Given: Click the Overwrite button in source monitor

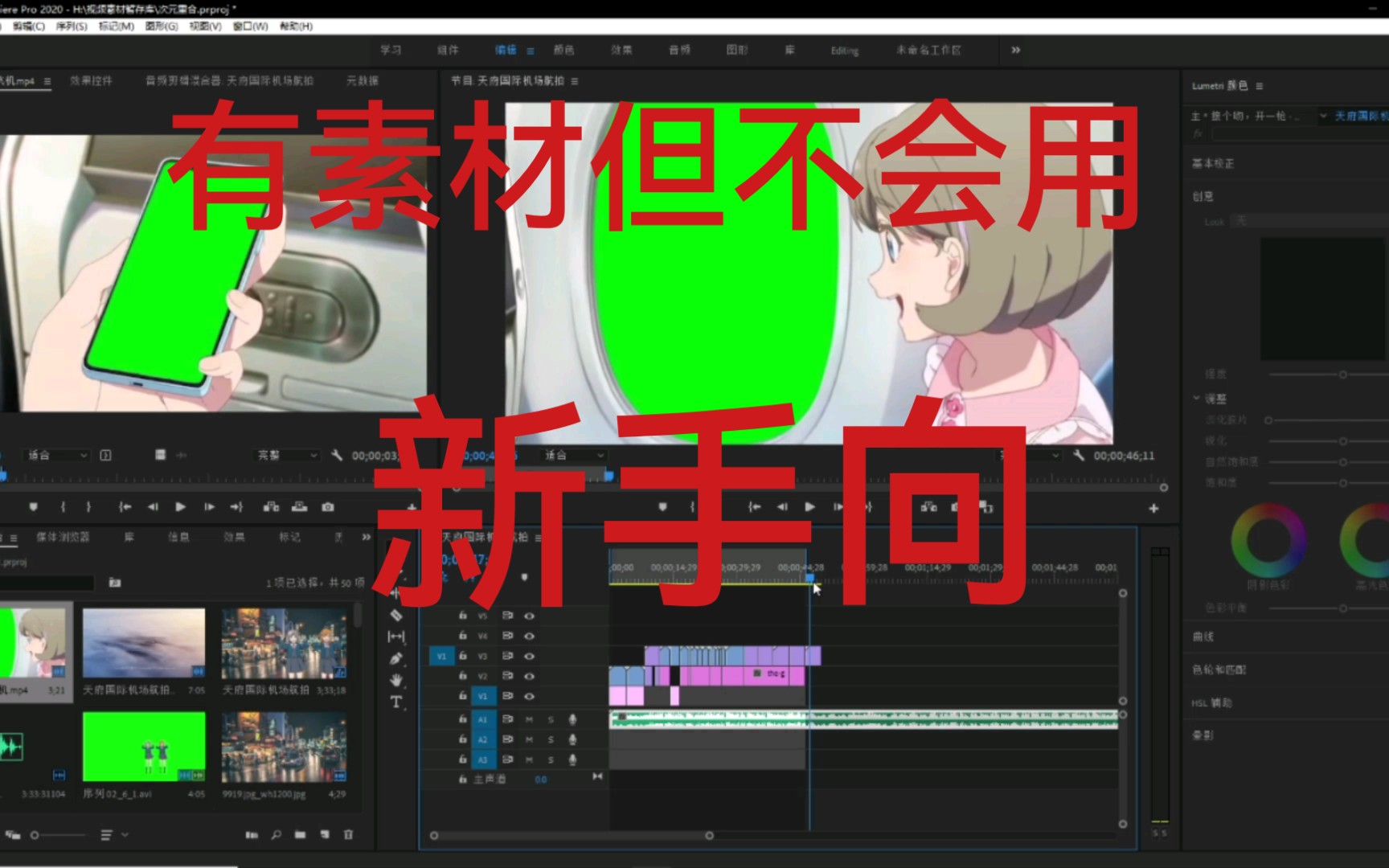Looking at the screenshot, I should [299, 507].
